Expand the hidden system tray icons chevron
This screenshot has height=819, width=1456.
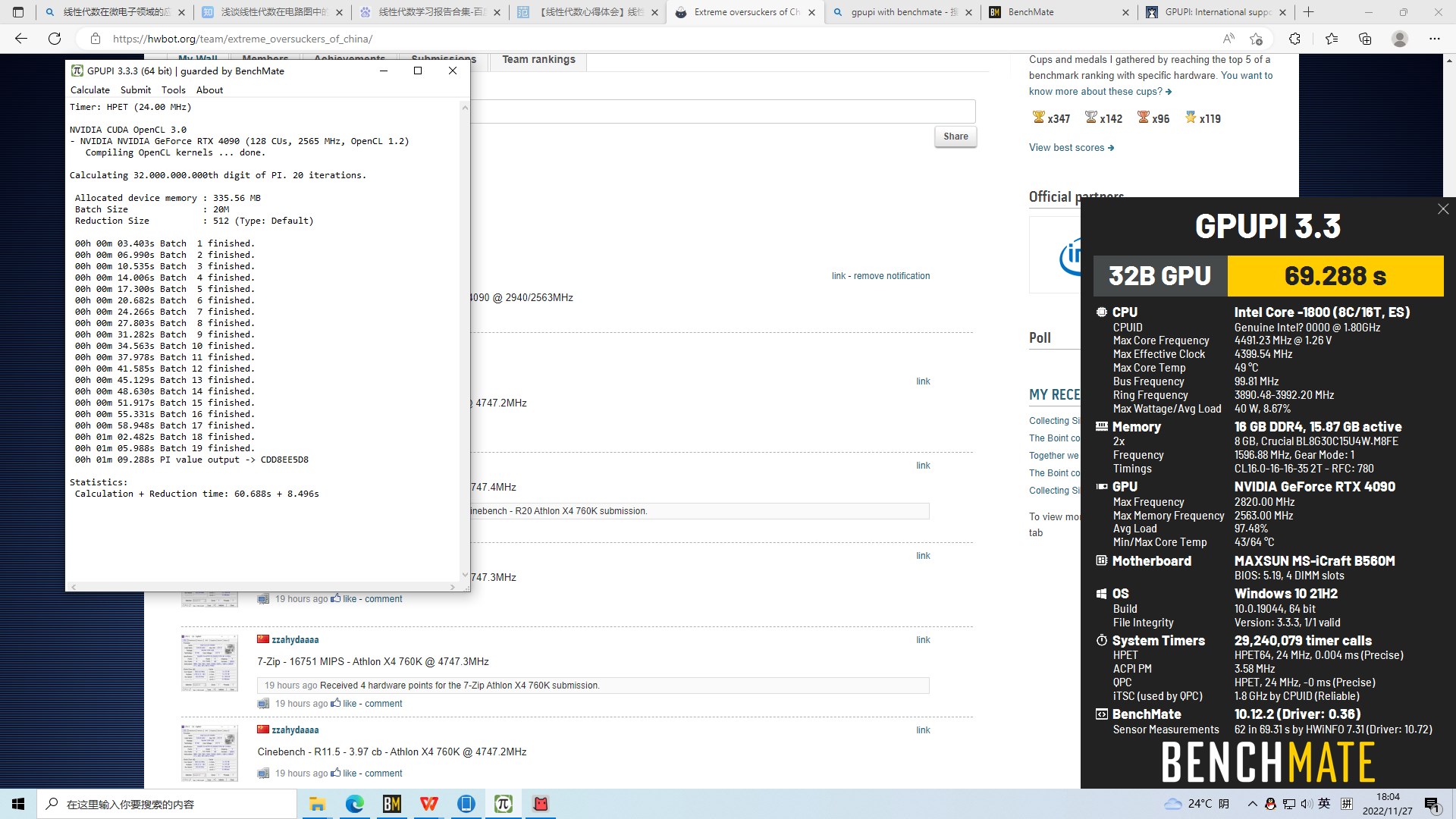tap(1252, 804)
